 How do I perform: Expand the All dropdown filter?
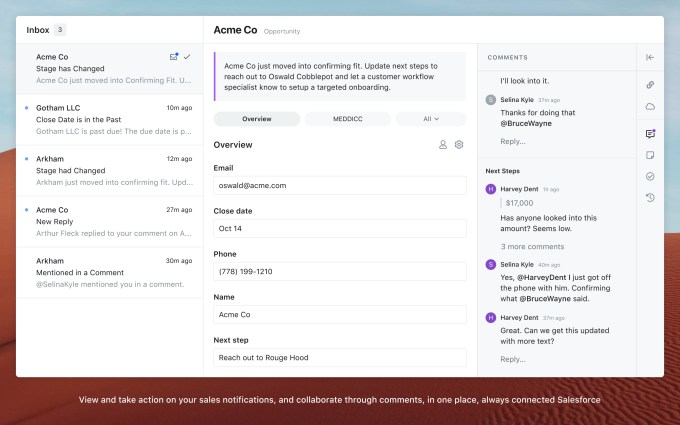(x=431, y=119)
